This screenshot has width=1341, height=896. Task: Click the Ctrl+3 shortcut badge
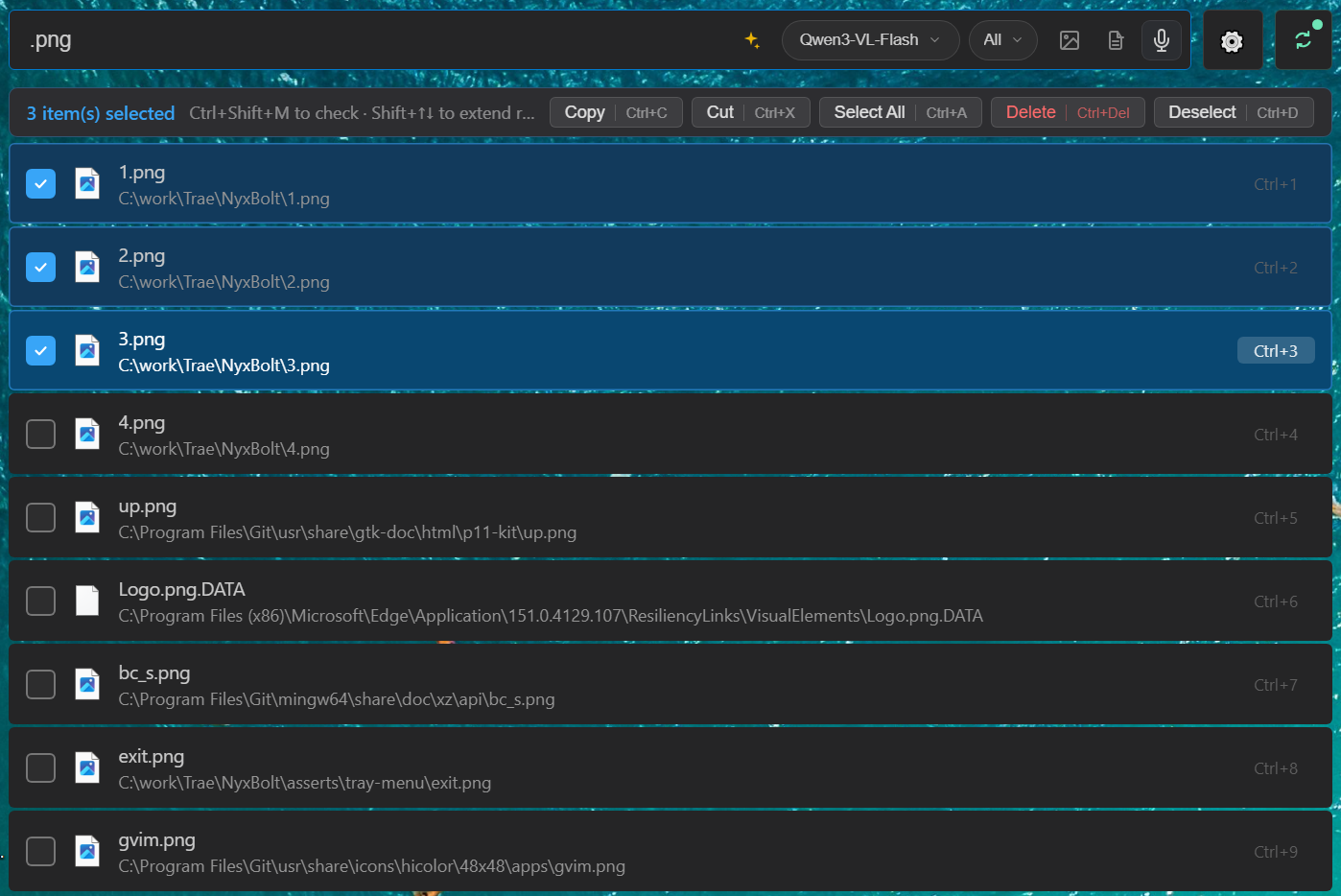tap(1276, 351)
